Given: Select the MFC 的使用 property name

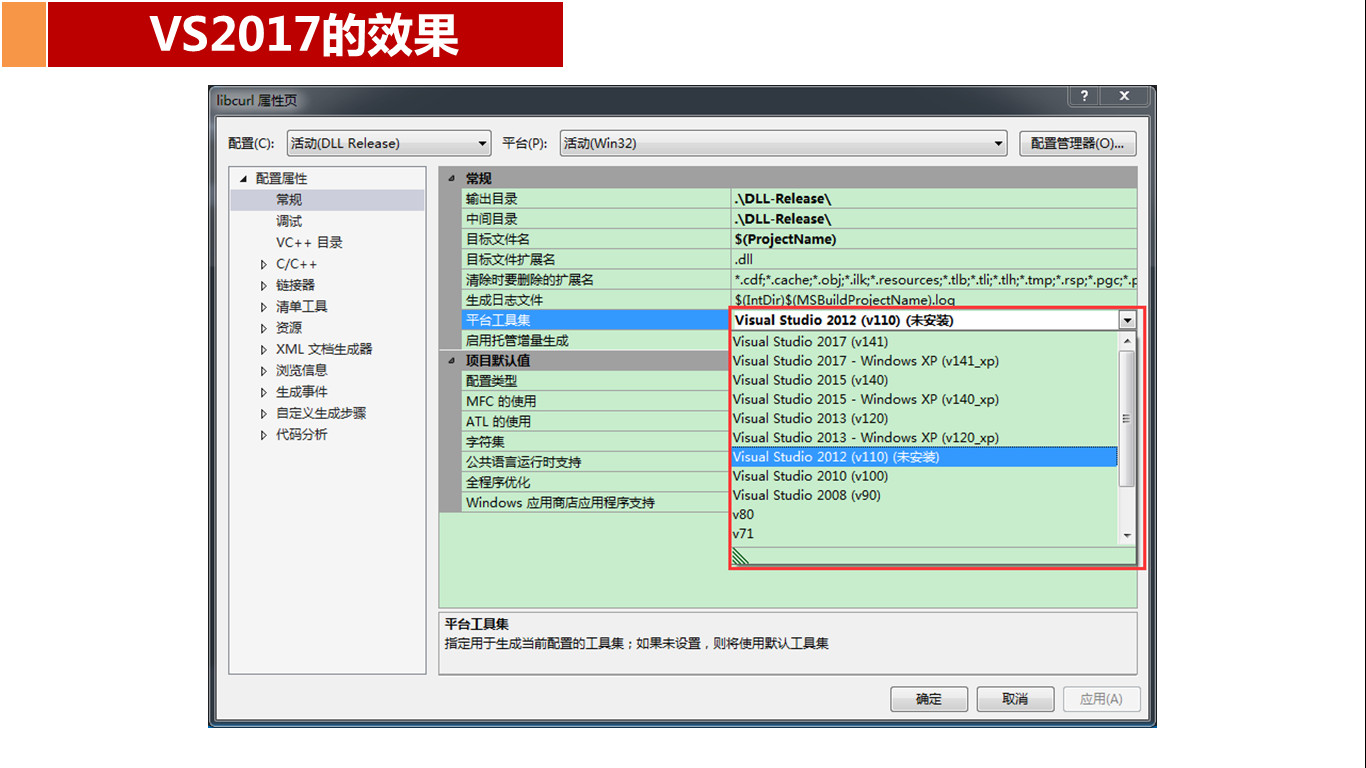Looking at the screenshot, I should tap(501, 401).
